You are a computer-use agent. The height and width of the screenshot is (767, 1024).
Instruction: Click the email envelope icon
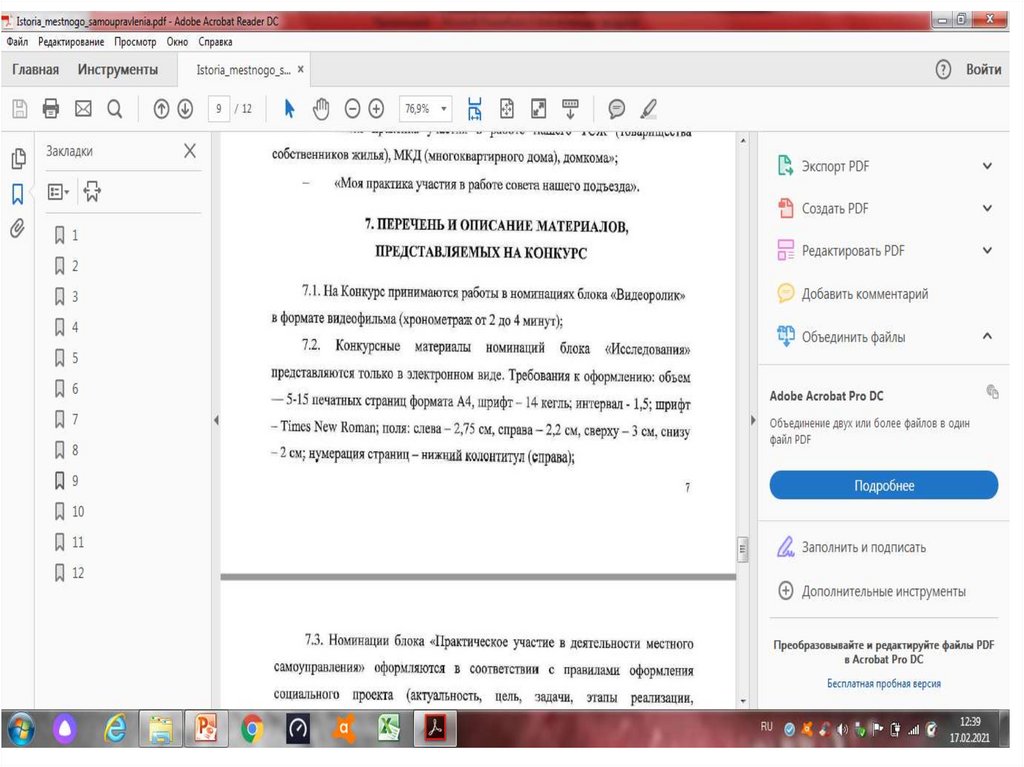pos(83,109)
